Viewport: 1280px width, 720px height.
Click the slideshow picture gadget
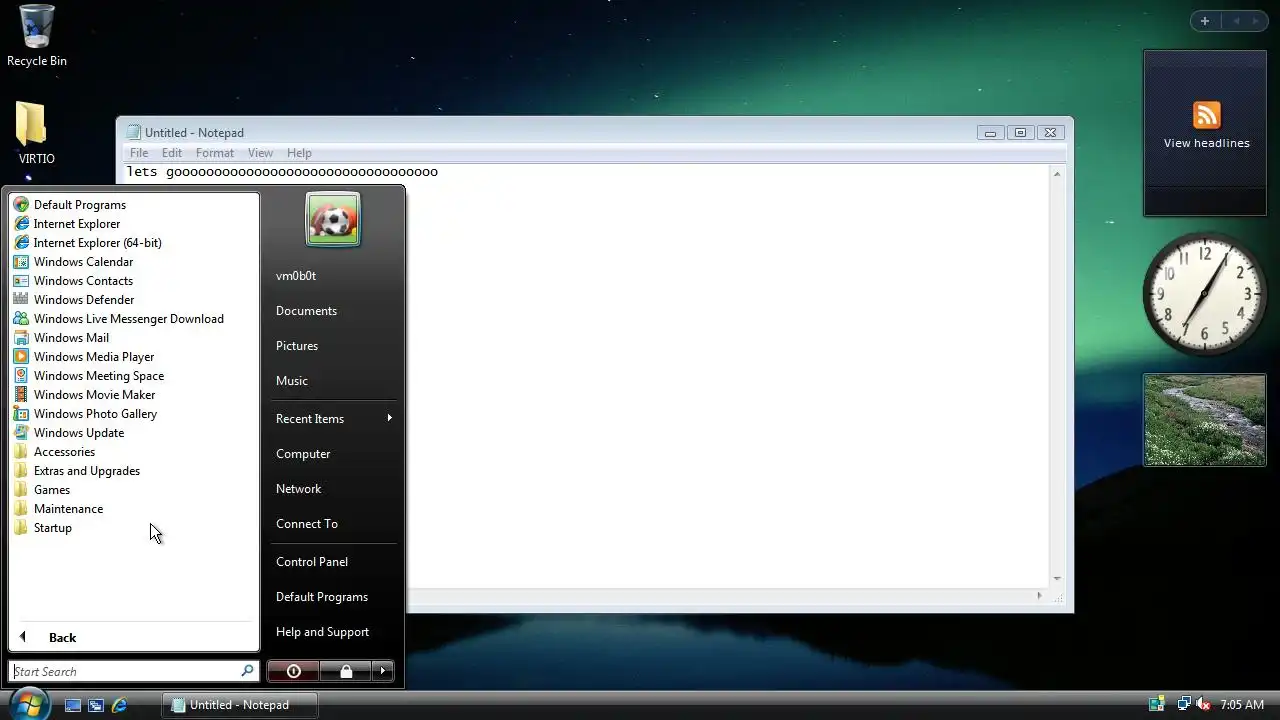(1205, 420)
